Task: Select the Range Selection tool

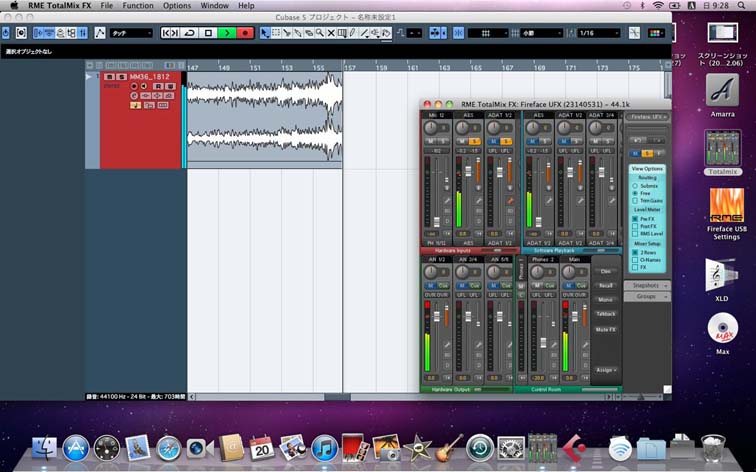Action: coord(276,33)
